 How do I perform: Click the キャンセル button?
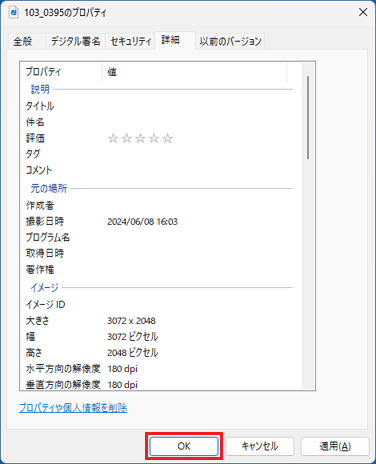pyautogui.click(x=260, y=446)
